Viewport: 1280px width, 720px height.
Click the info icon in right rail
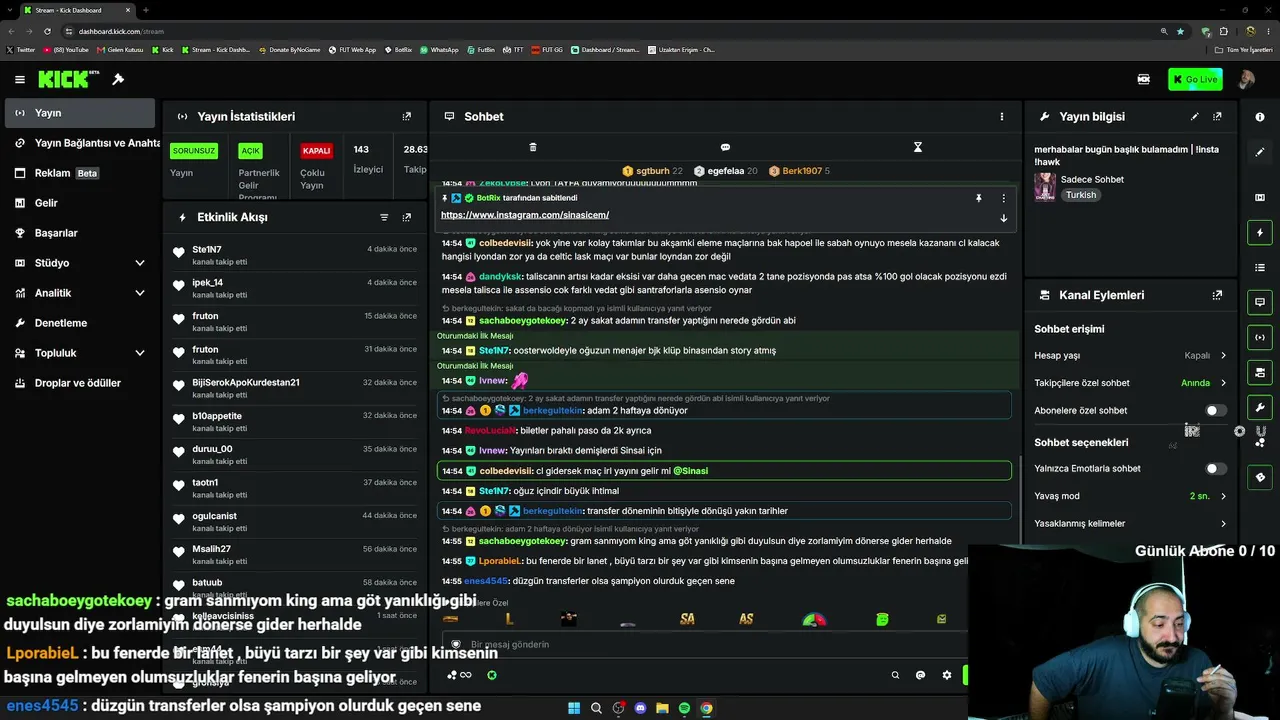[x=1260, y=117]
